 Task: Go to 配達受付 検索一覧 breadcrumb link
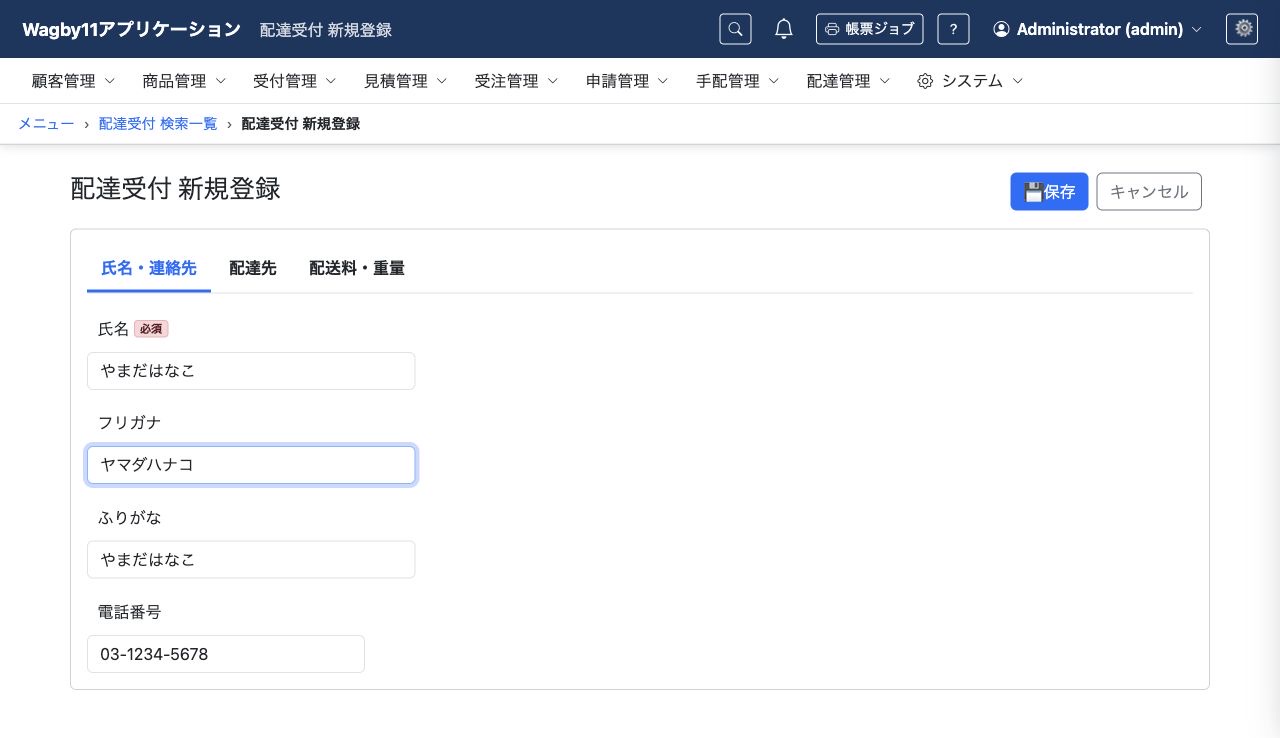coord(158,124)
